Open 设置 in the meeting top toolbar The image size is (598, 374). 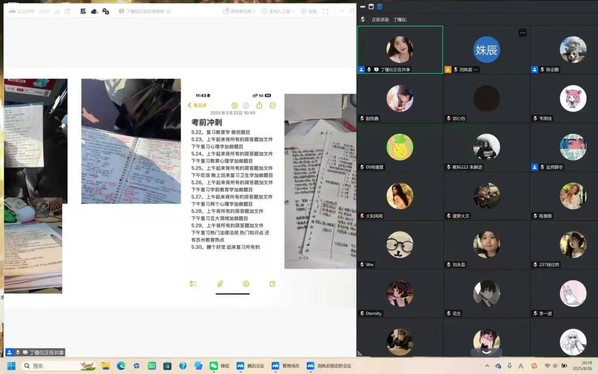309,11
